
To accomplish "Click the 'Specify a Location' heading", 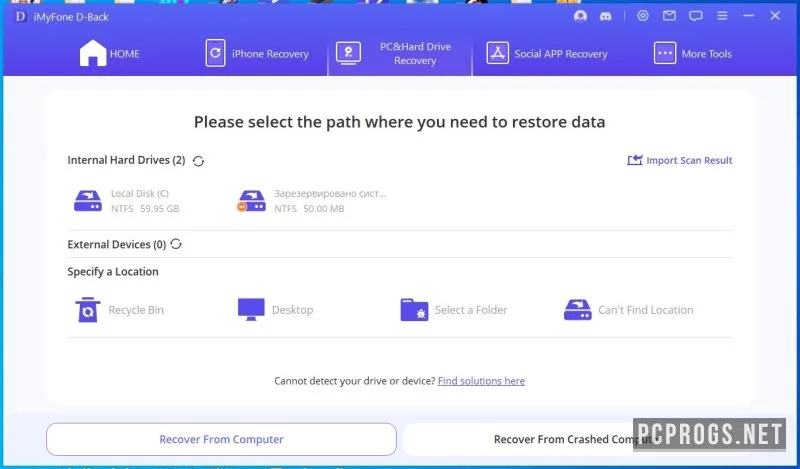I will 113,271.
